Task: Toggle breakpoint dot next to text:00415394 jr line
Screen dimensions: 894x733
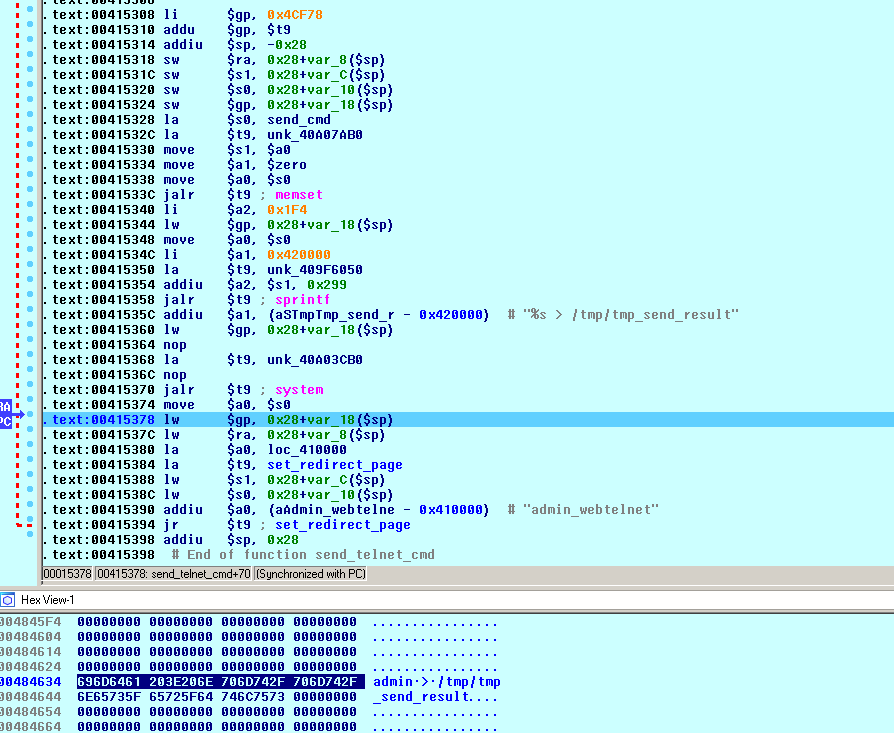Action: click(x=30, y=519)
